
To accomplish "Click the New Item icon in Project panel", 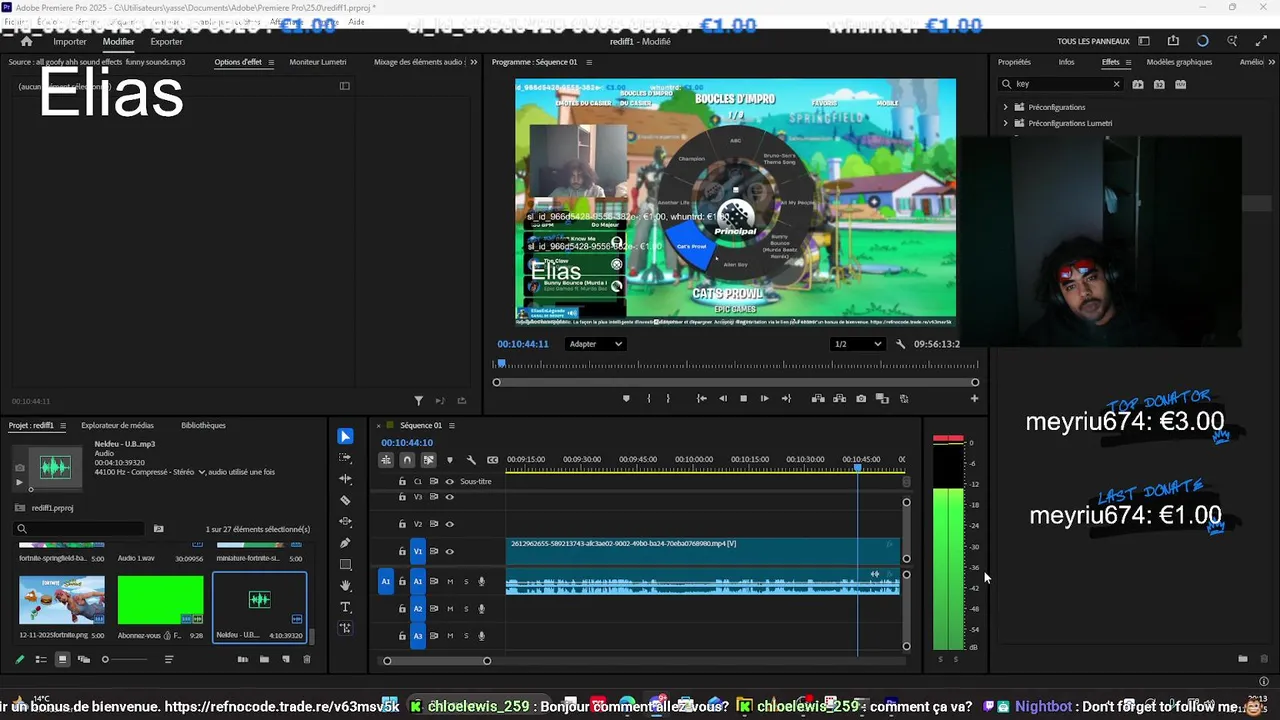I will click(x=286, y=659).
